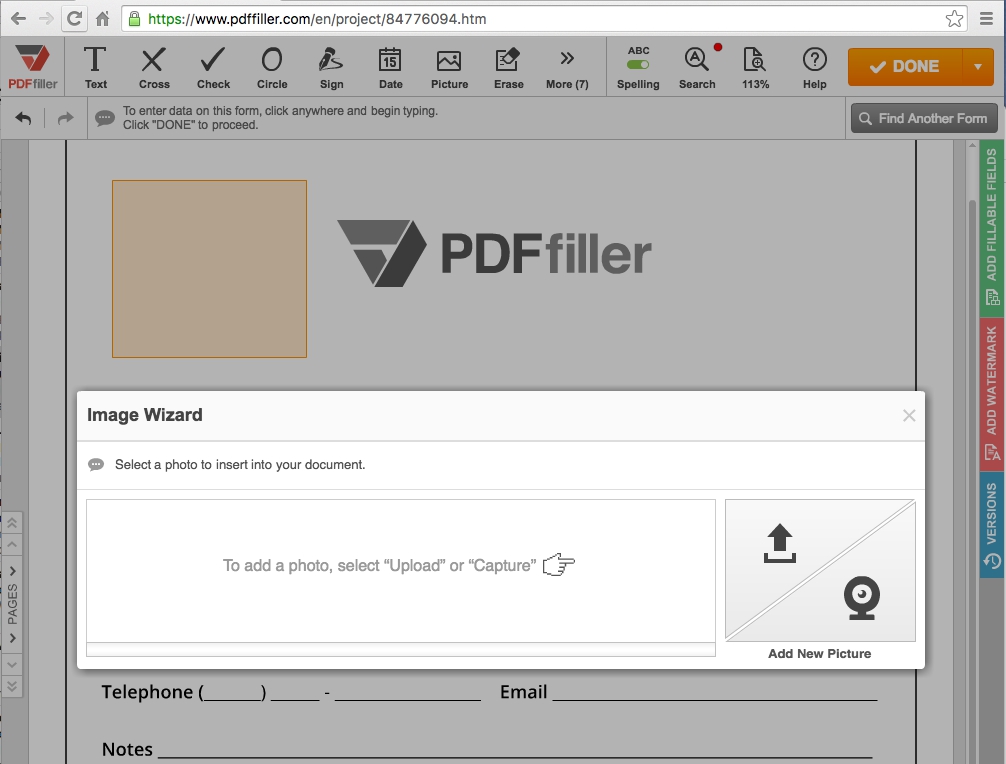Redo the last action

[x=65, y=118]
